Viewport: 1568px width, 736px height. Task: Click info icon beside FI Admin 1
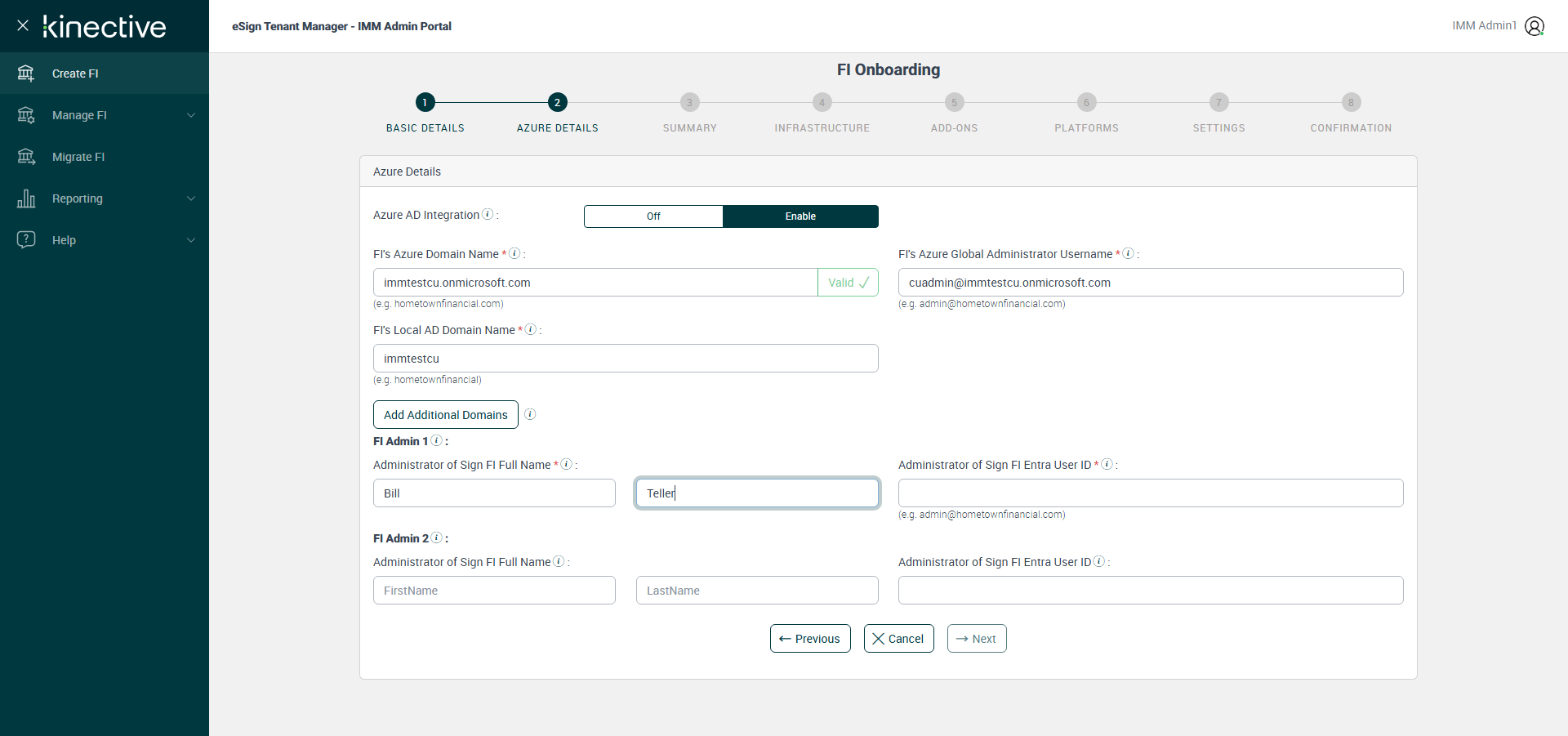point(437,441)
